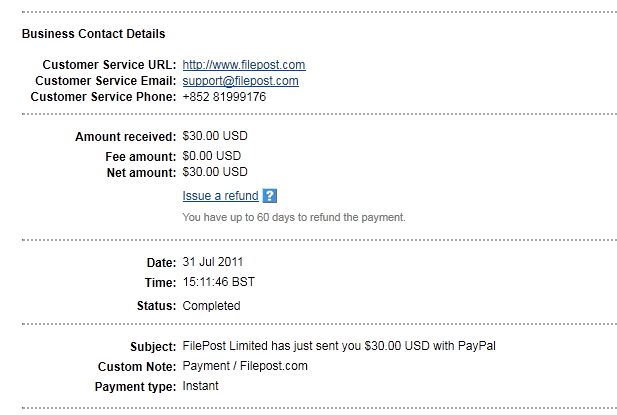Image resolution: width=617 pixels, height=415 pixels.
Task: Click the Completed status text
Action: pyautogui.click(x=211, y=306)
